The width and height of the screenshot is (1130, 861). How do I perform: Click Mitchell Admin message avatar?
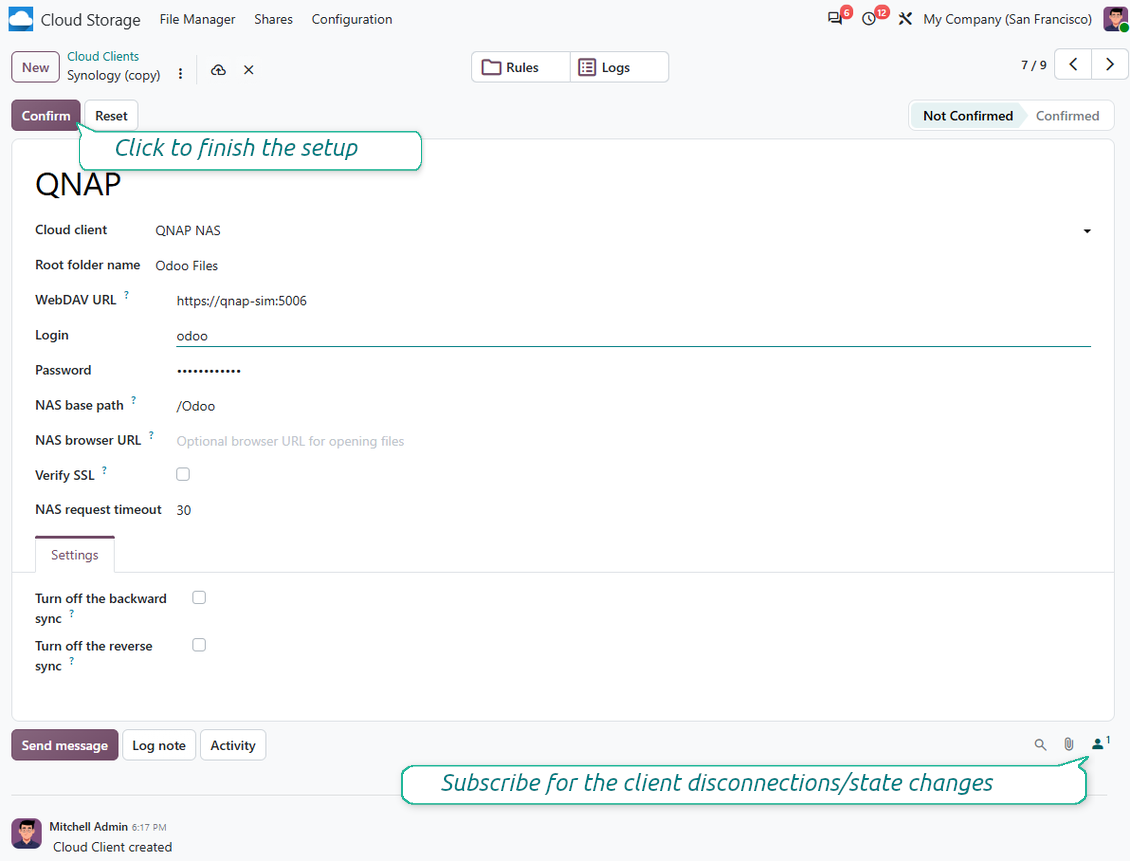(27, 834)
